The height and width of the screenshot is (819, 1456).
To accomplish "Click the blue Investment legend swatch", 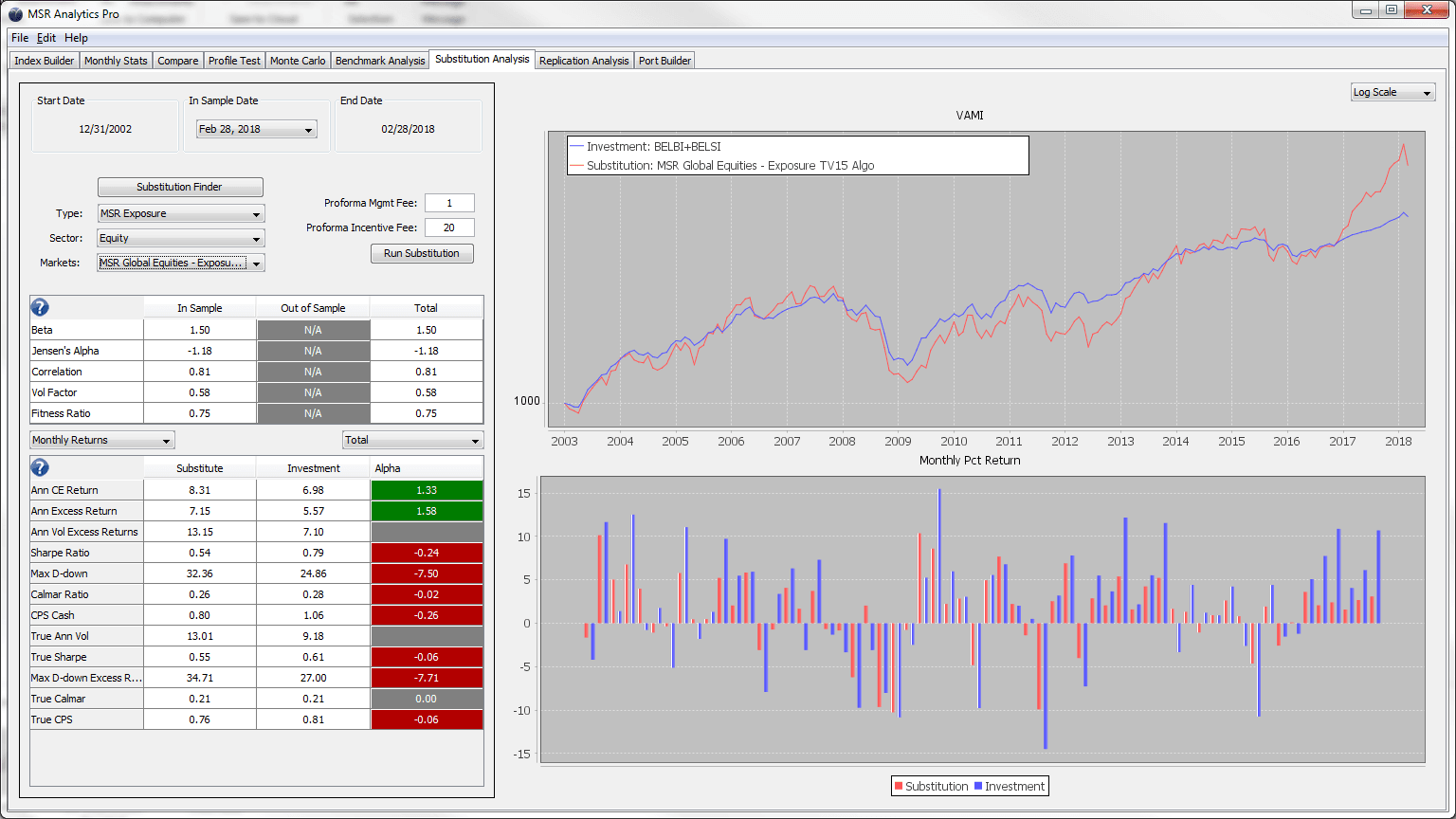I will click(977, 787).
